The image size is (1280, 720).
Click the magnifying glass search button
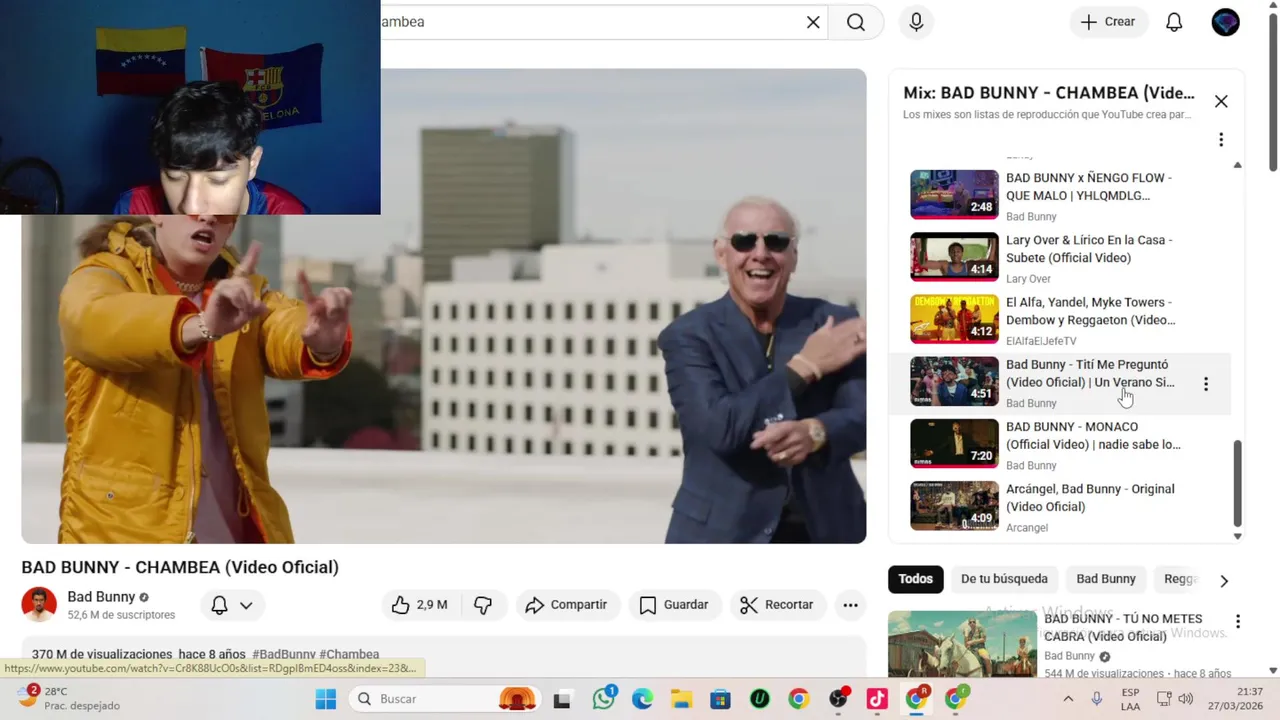(x=856, y=22)
